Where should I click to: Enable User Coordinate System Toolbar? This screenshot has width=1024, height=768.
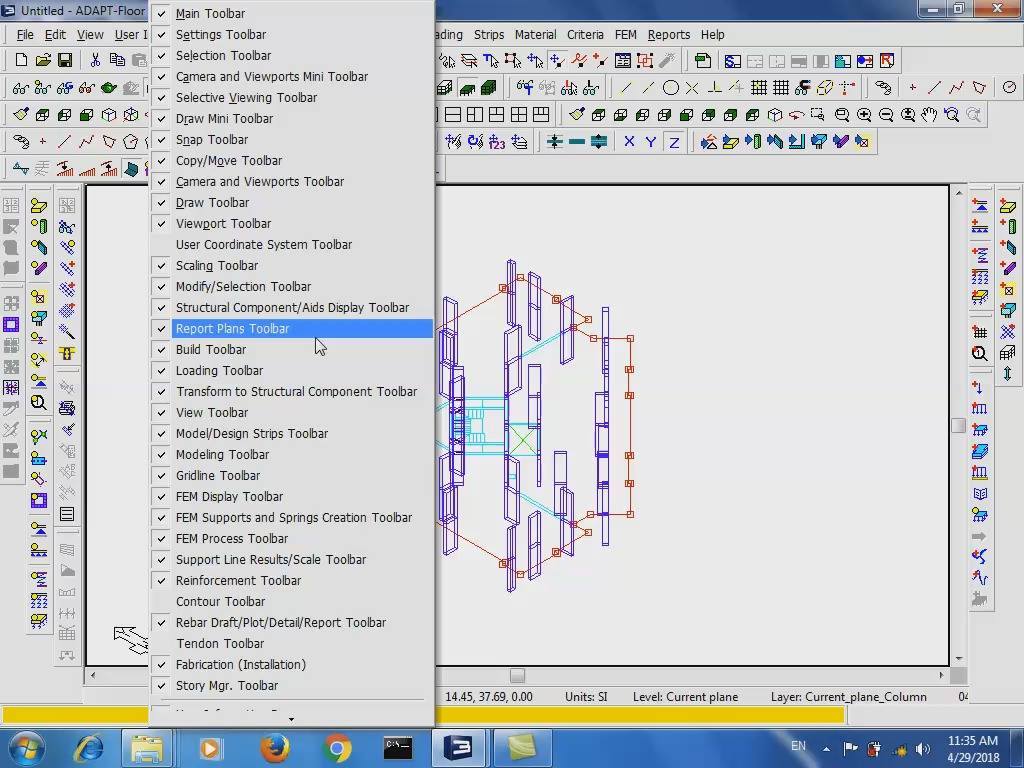coord(292,244)
